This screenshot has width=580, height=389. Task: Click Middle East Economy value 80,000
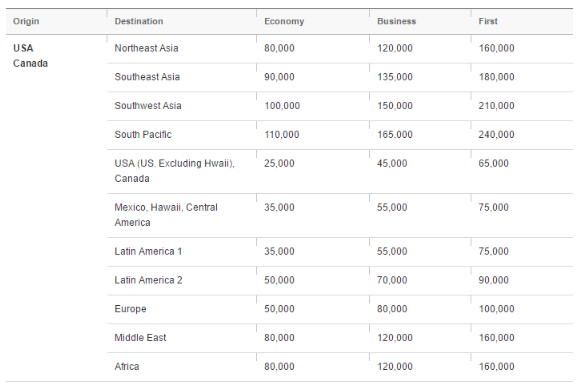point(279,338)
